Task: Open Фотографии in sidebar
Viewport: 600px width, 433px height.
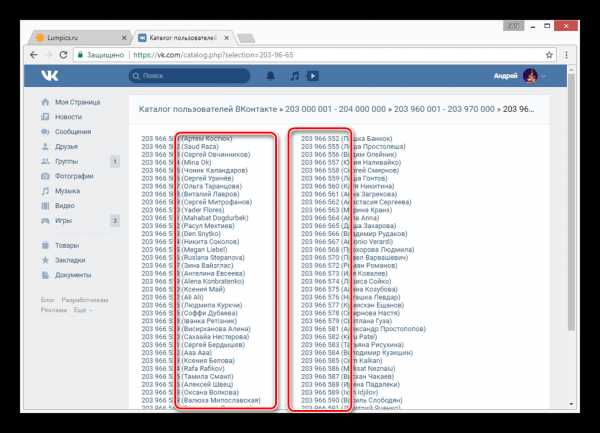Action: [74, 176]
